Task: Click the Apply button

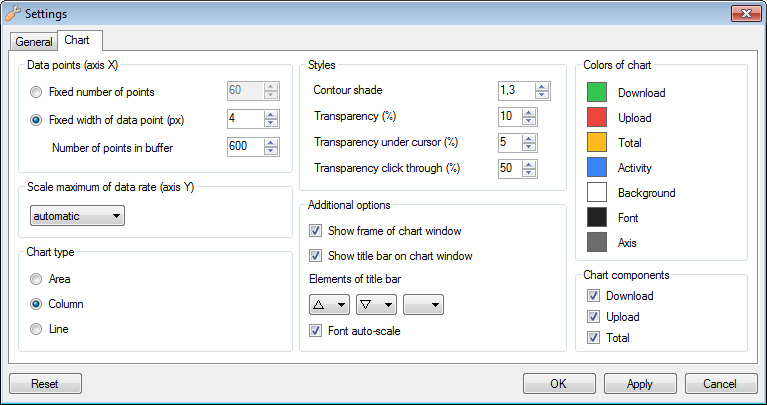Action: pos(640,384)
